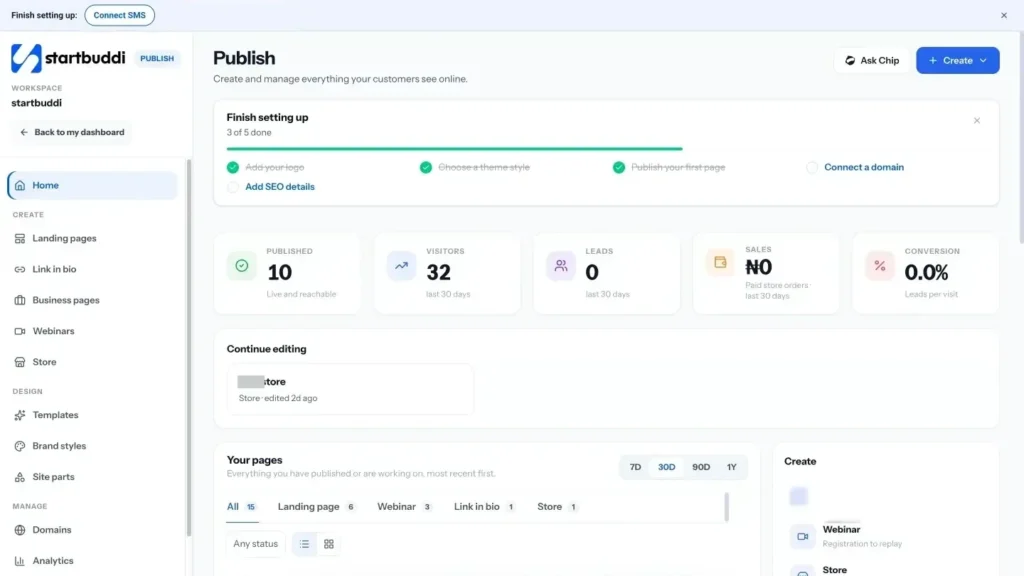Image resolution: width=1024 pixels, height=576 pixels.
Task: Click the Conversion percent icon
Action: [x=880, y=266]
